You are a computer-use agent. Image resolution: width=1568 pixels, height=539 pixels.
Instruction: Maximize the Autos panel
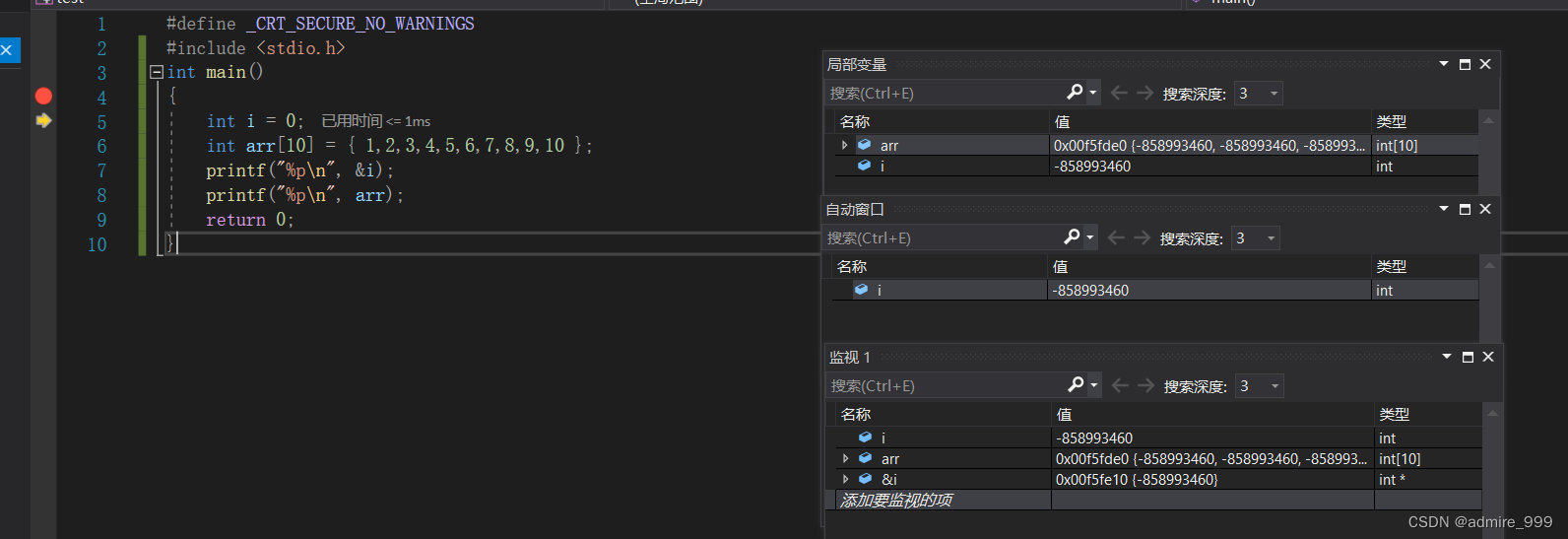[1465, 209]
